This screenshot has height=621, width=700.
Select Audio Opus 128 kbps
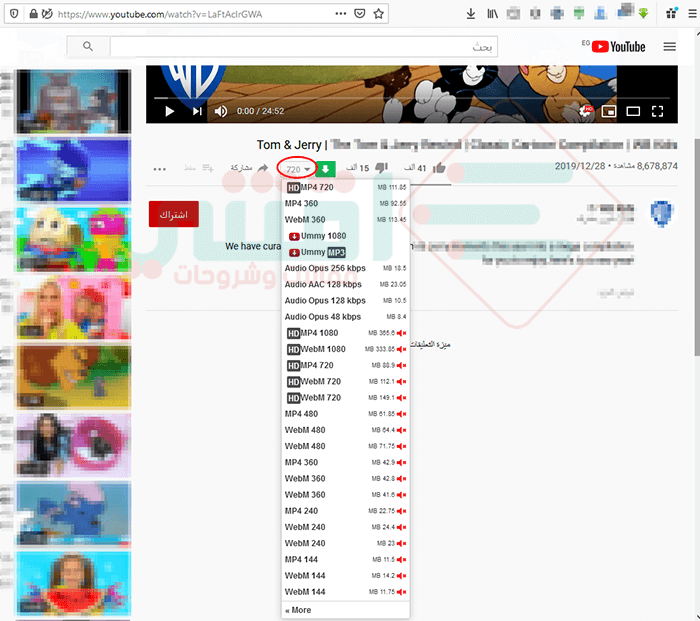[346, 300]
